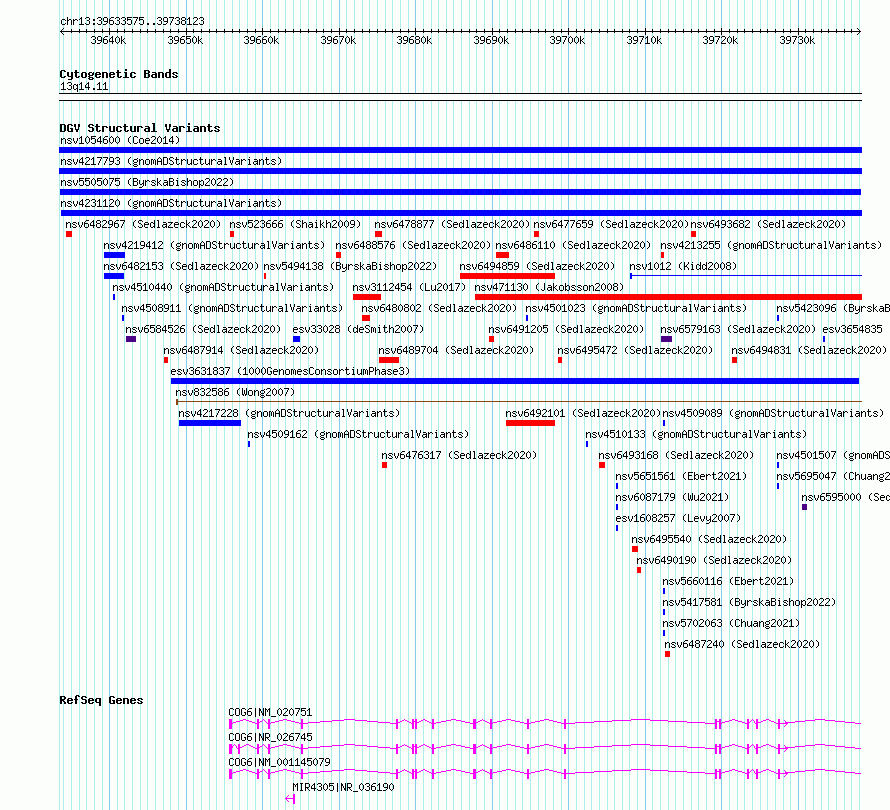This screenshot has height=810, width=890.
Task: Click red marker under nsv6477659
Action: pos(536,234)
